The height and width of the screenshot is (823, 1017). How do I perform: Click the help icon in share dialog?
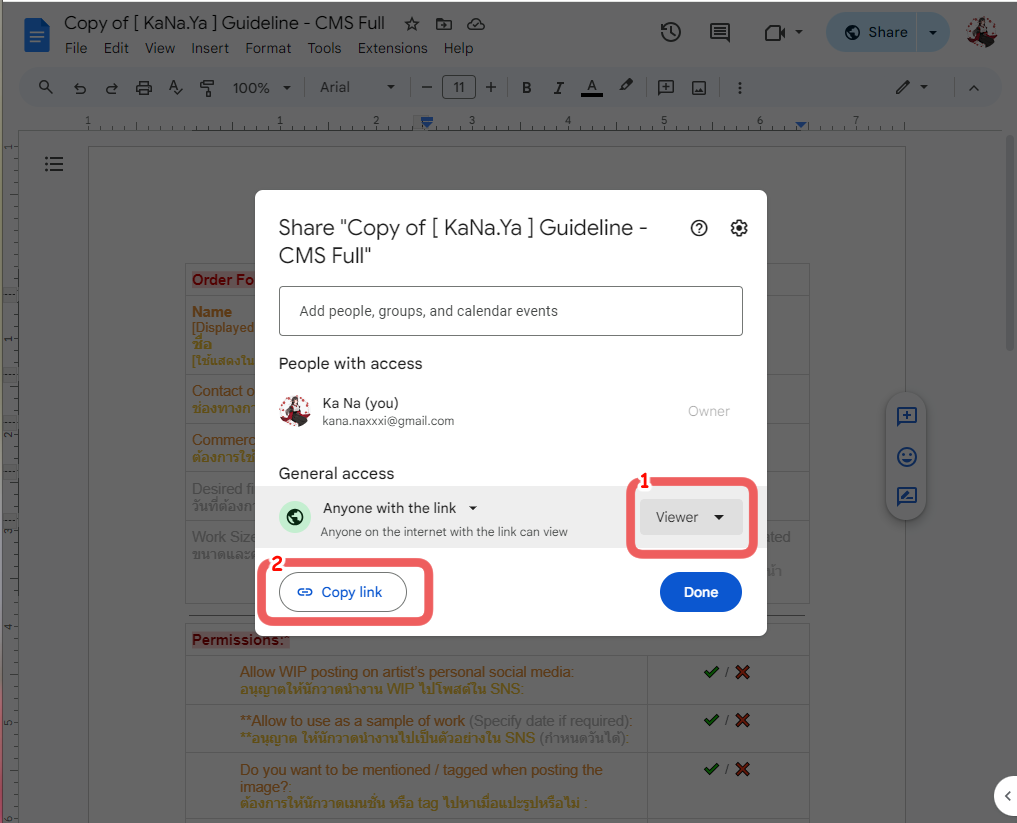pos(699,228)
